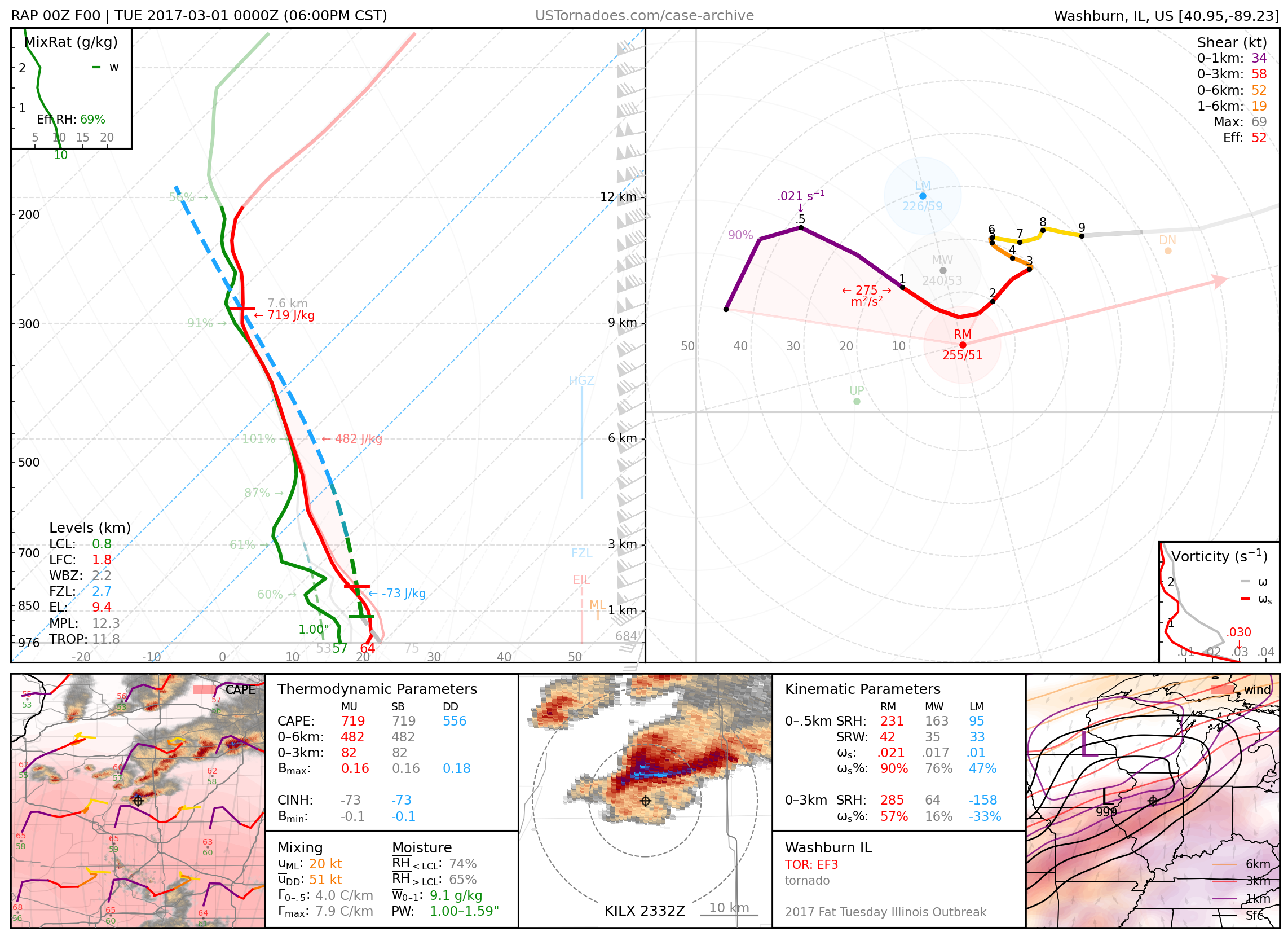The width and height of the screenshot is (1288, 936).
Task: Click the TOR: EF3 label
Action: [811, 865]
